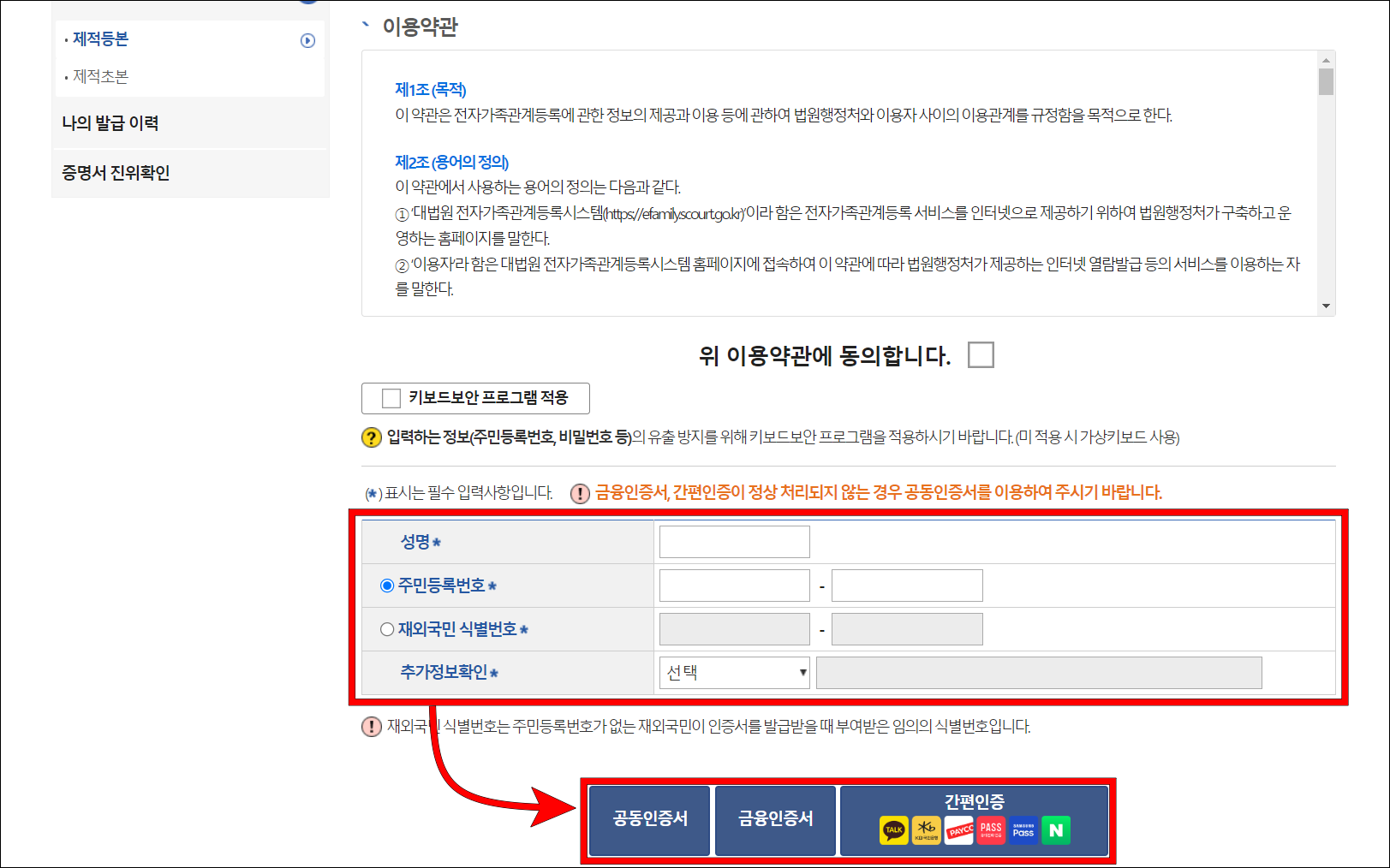Viewport: 1390px width, 868px height.
Task: Open the 제적등본 menu item
Action: 100,39
